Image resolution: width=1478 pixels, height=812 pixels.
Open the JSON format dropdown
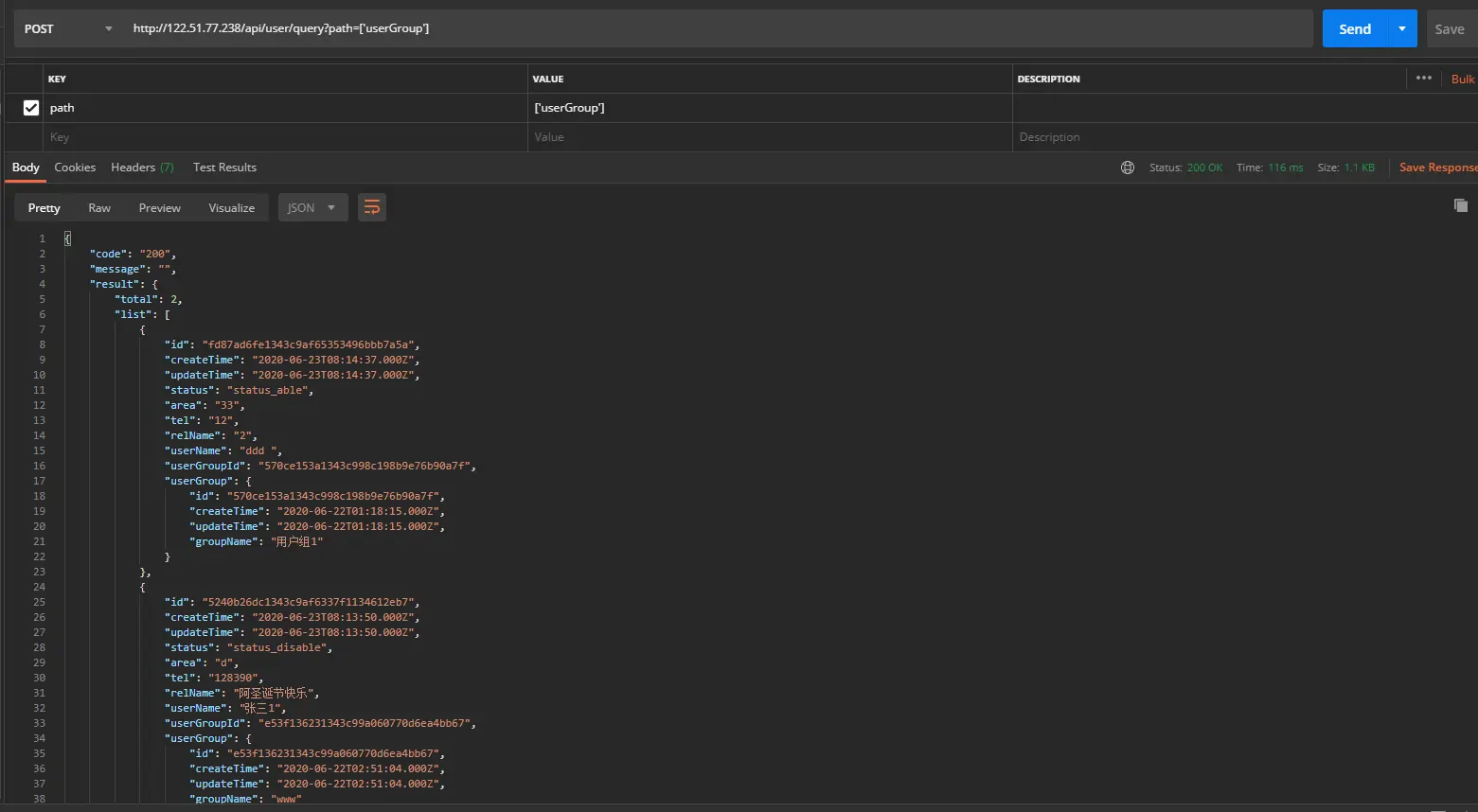312,207
